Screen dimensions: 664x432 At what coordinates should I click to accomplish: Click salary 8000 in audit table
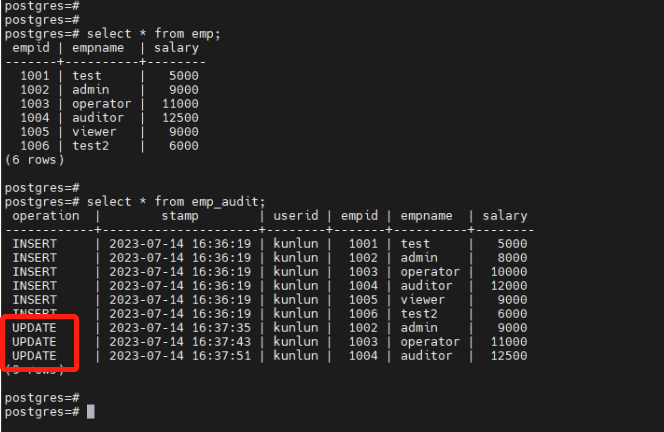coord(511,257)
